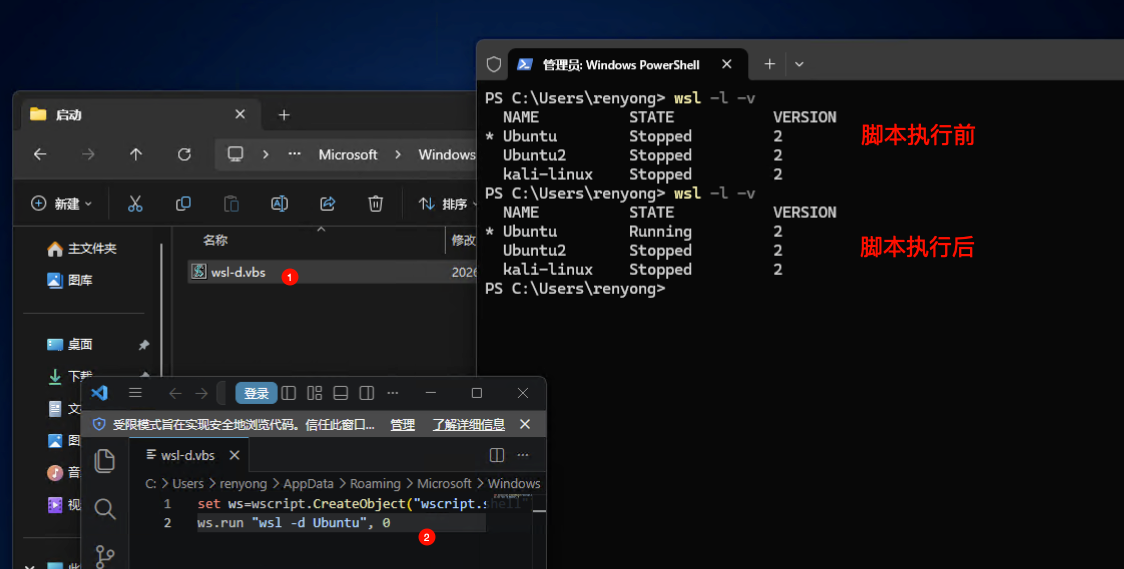
Task: Click 管理 link in restricted mode banner
Action: [x=402, y=425]
